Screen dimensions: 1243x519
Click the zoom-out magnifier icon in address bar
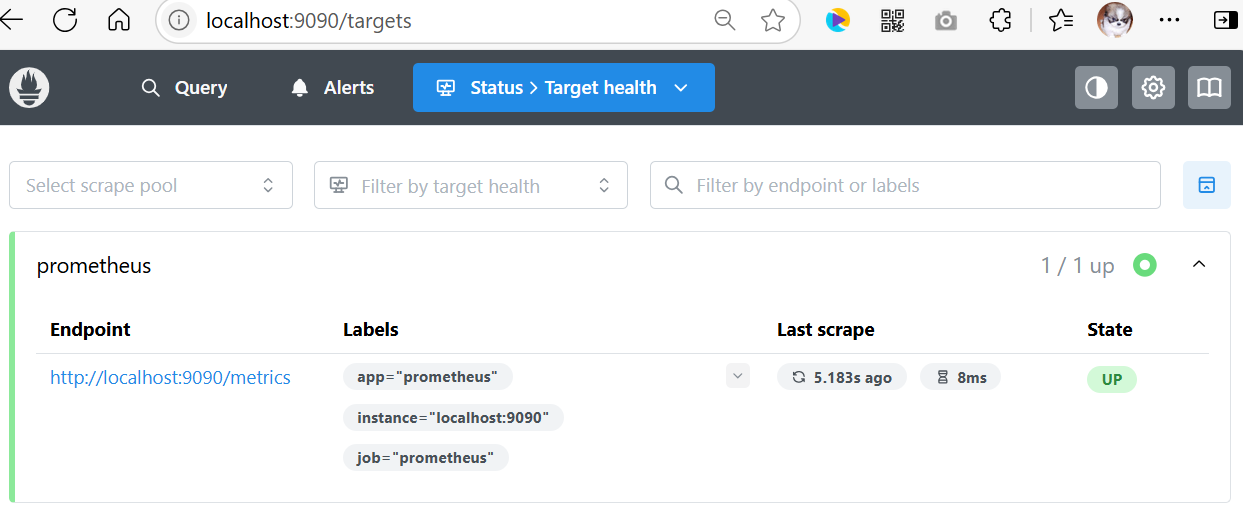725,20
